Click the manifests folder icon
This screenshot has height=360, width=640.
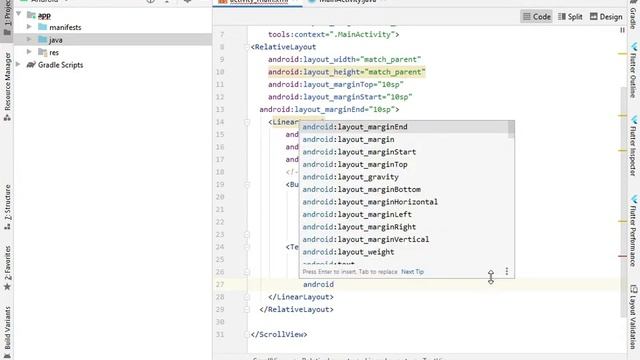tap(42, 27)
